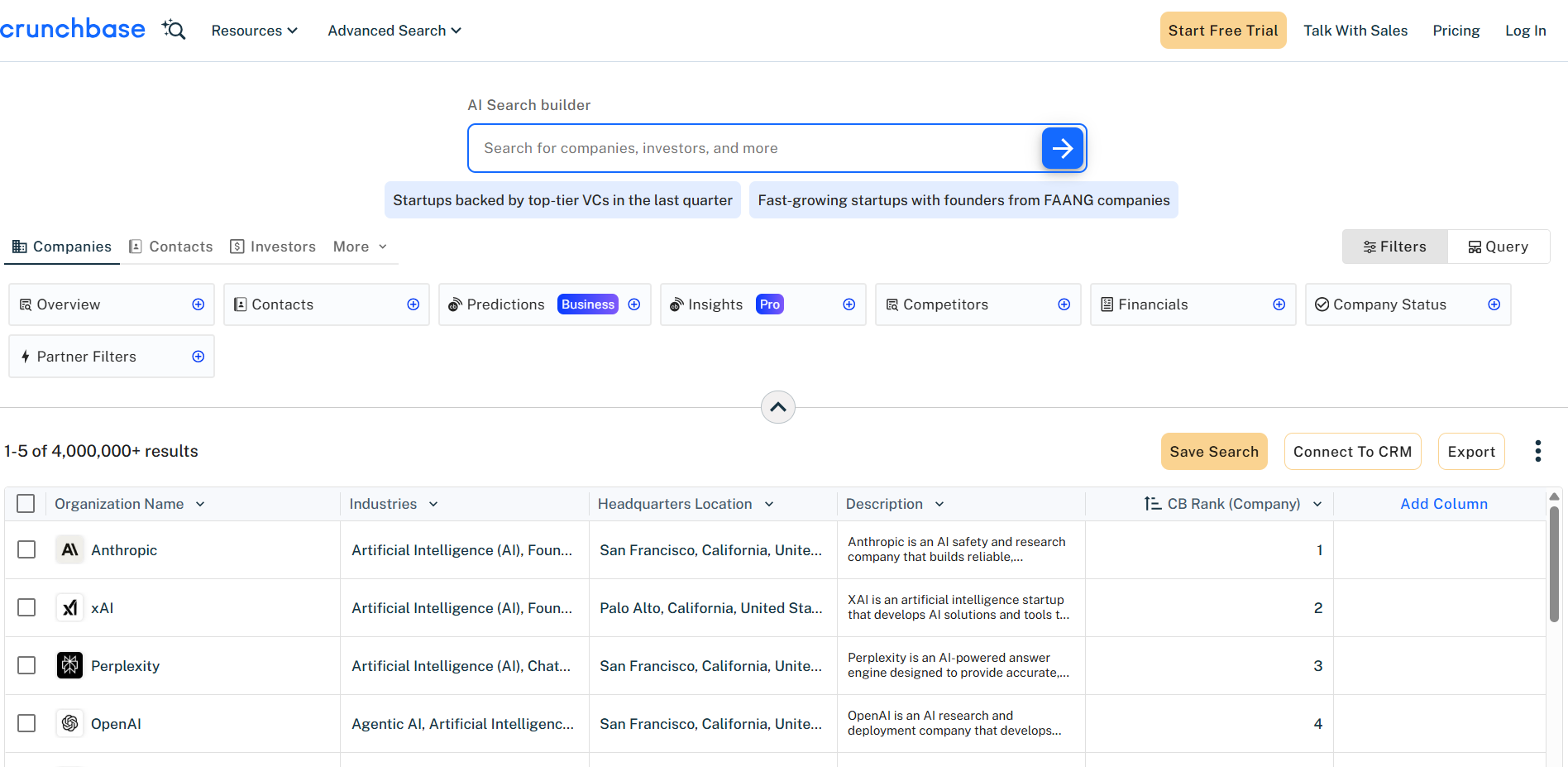Open the Description column dropdown
The width and height of the screenshot is (1568, 767).
coord(939,504)
